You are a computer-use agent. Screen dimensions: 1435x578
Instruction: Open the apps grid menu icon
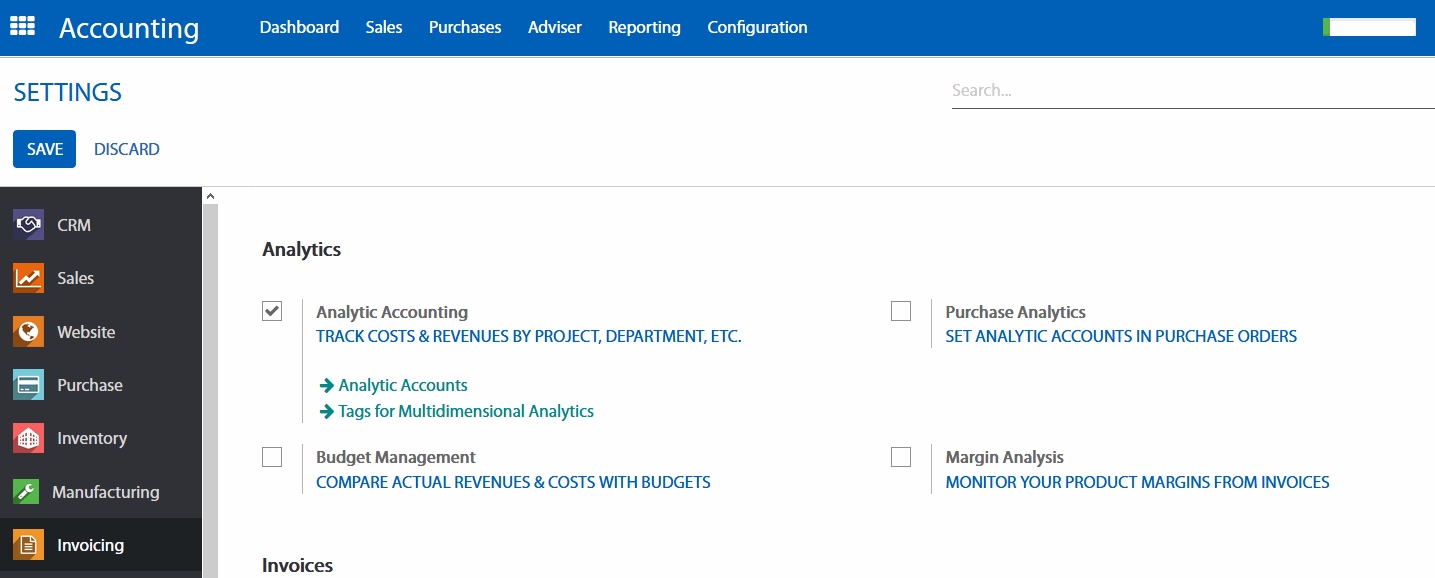click(22, 27)
